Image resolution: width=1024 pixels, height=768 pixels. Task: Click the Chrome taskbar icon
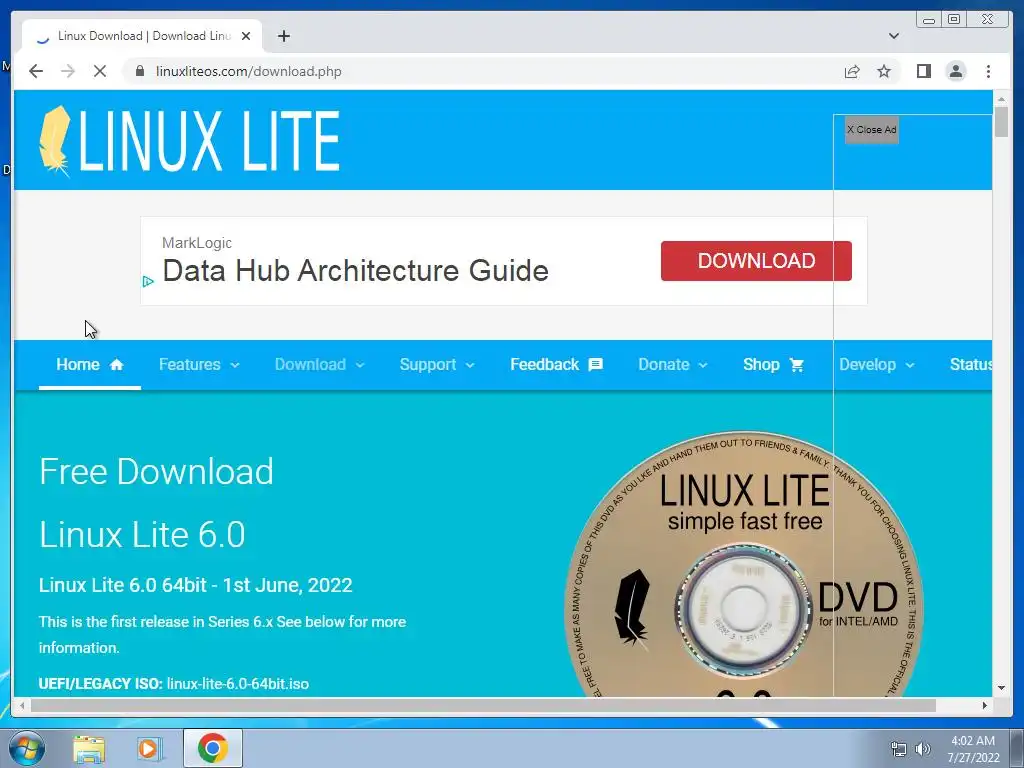212,748
